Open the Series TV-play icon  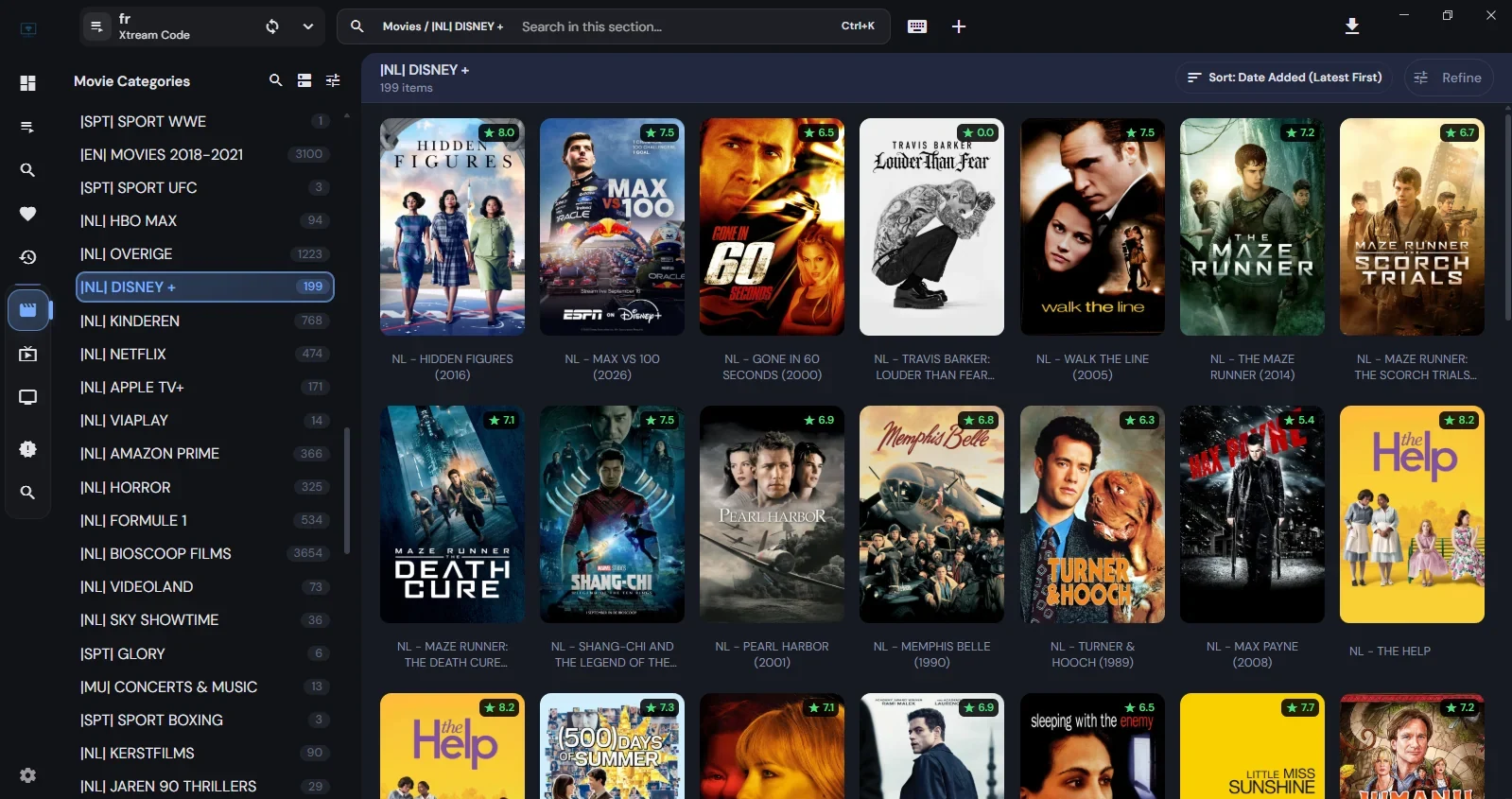27,354
